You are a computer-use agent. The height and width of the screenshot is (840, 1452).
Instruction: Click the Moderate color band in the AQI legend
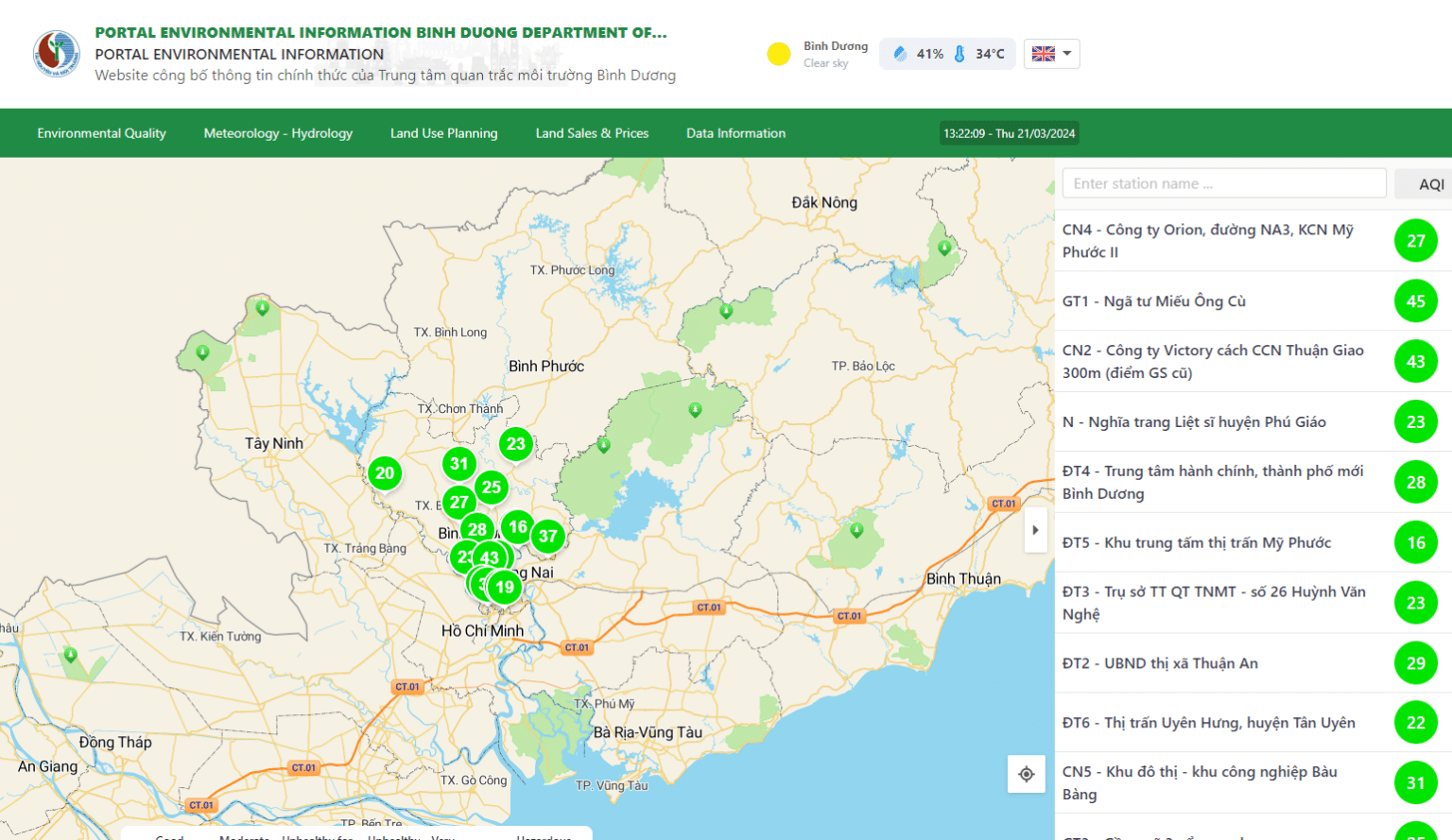[x=245, y=837]
